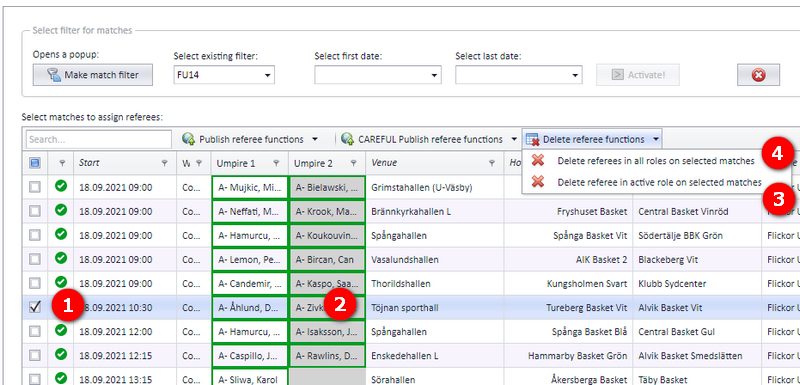Viewport: 800px width, 385px height.
Task: Click the filter pin icon in the status column header
Action: pos(62,163)
